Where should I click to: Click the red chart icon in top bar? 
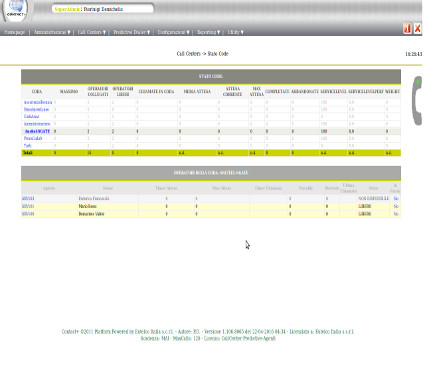[x=407, y=29]
